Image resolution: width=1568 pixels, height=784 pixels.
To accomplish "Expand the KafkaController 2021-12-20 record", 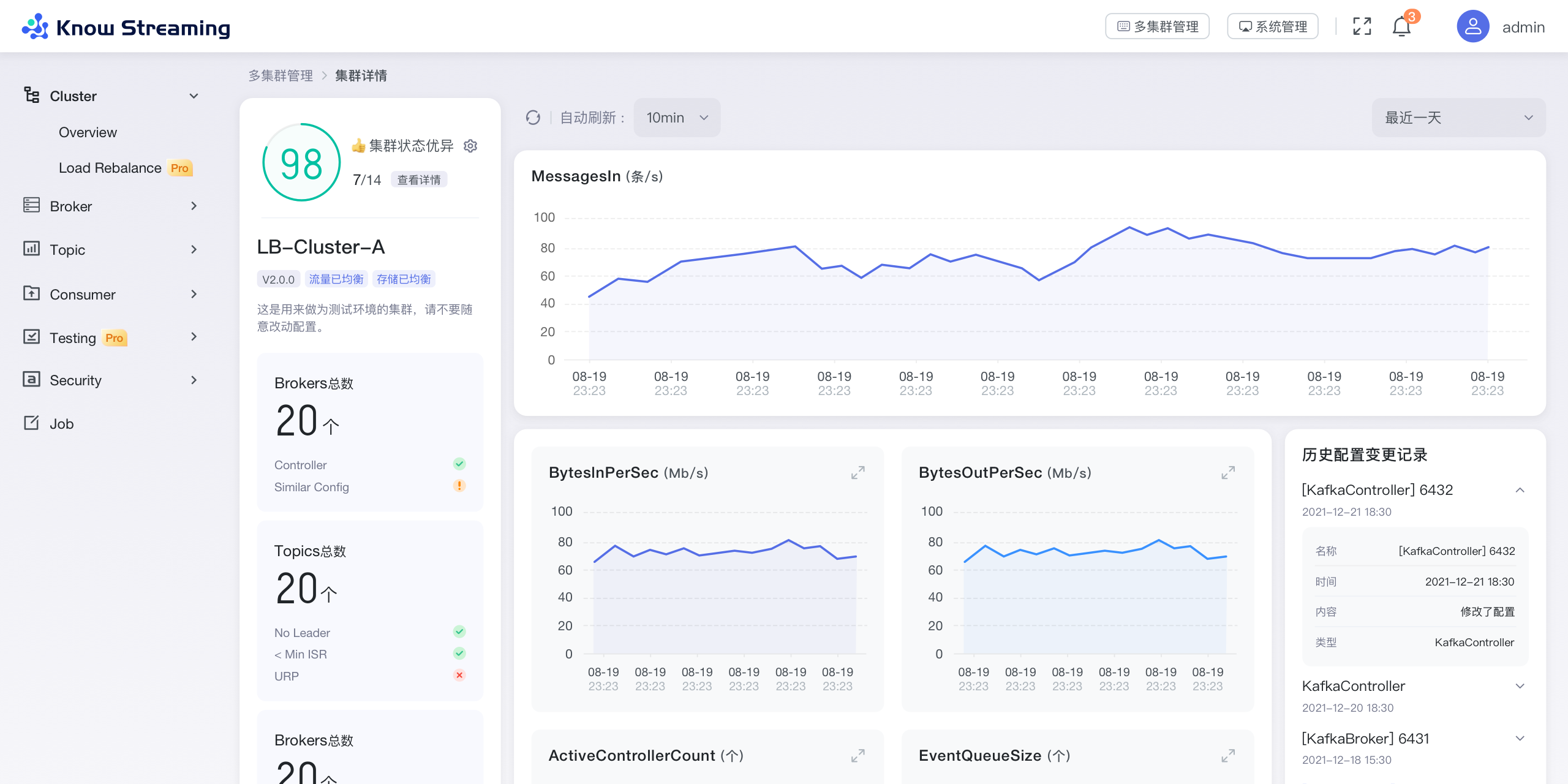I will (x=1520, y=686).
